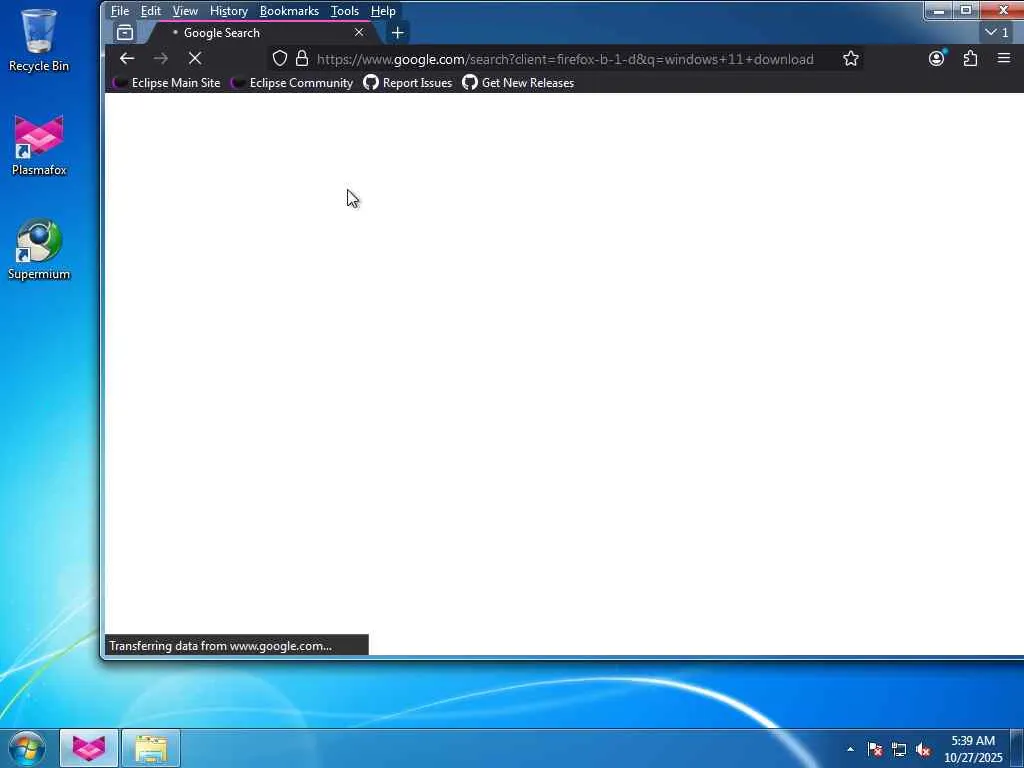Close the Google Search tab
Screen dimensions: 1024x768
click(x=359, y=32)
